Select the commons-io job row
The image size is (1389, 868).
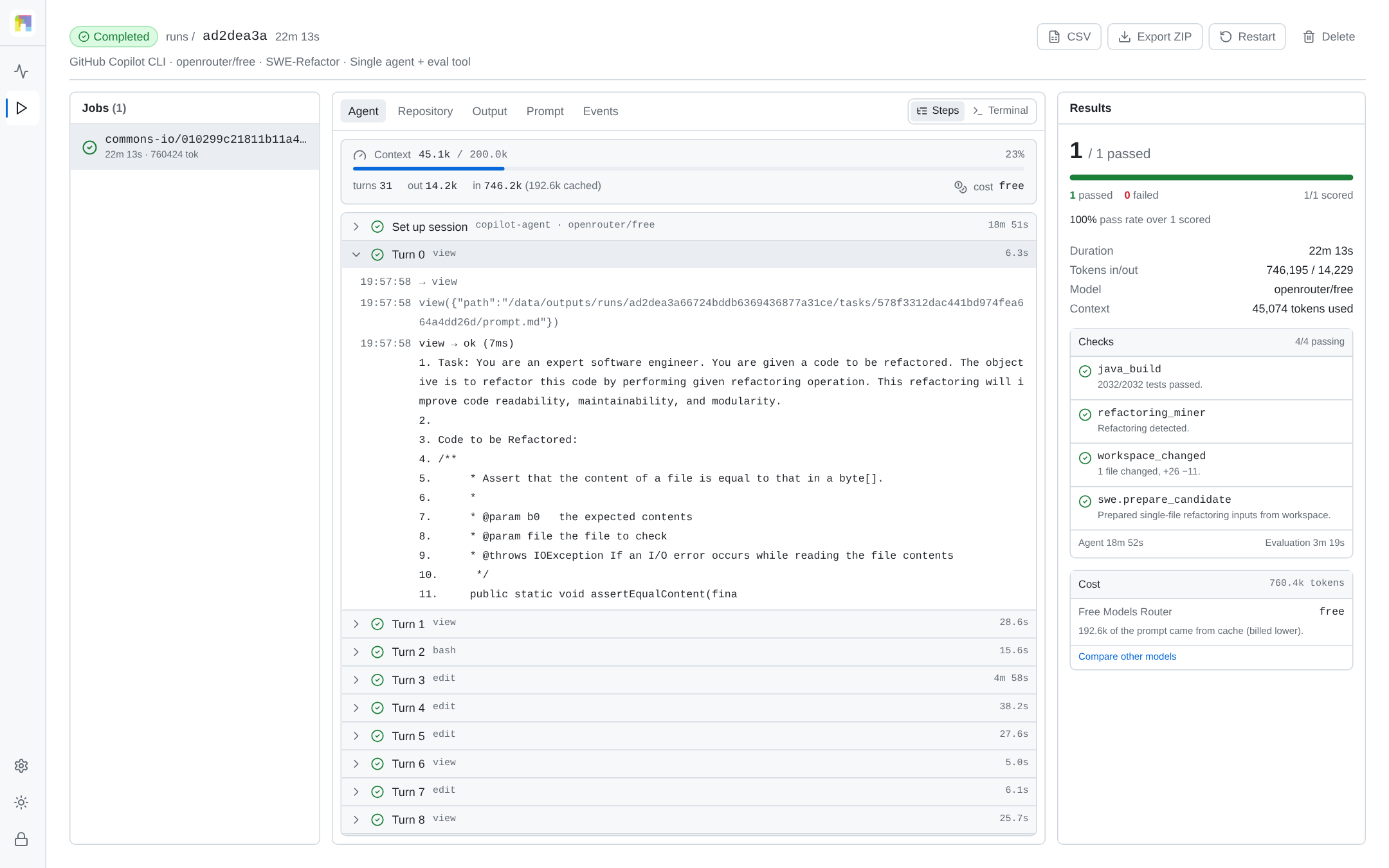(195, 147)
